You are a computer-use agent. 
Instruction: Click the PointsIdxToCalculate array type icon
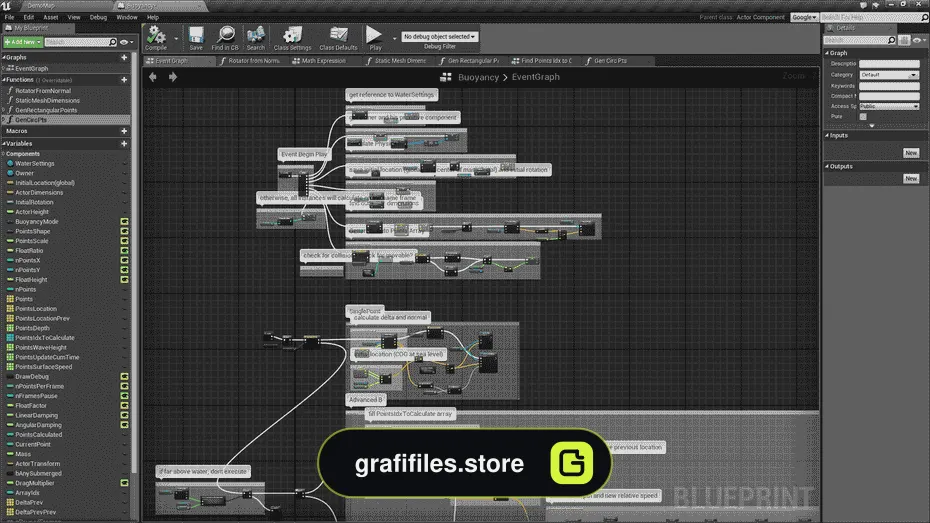tap(10, 337)
